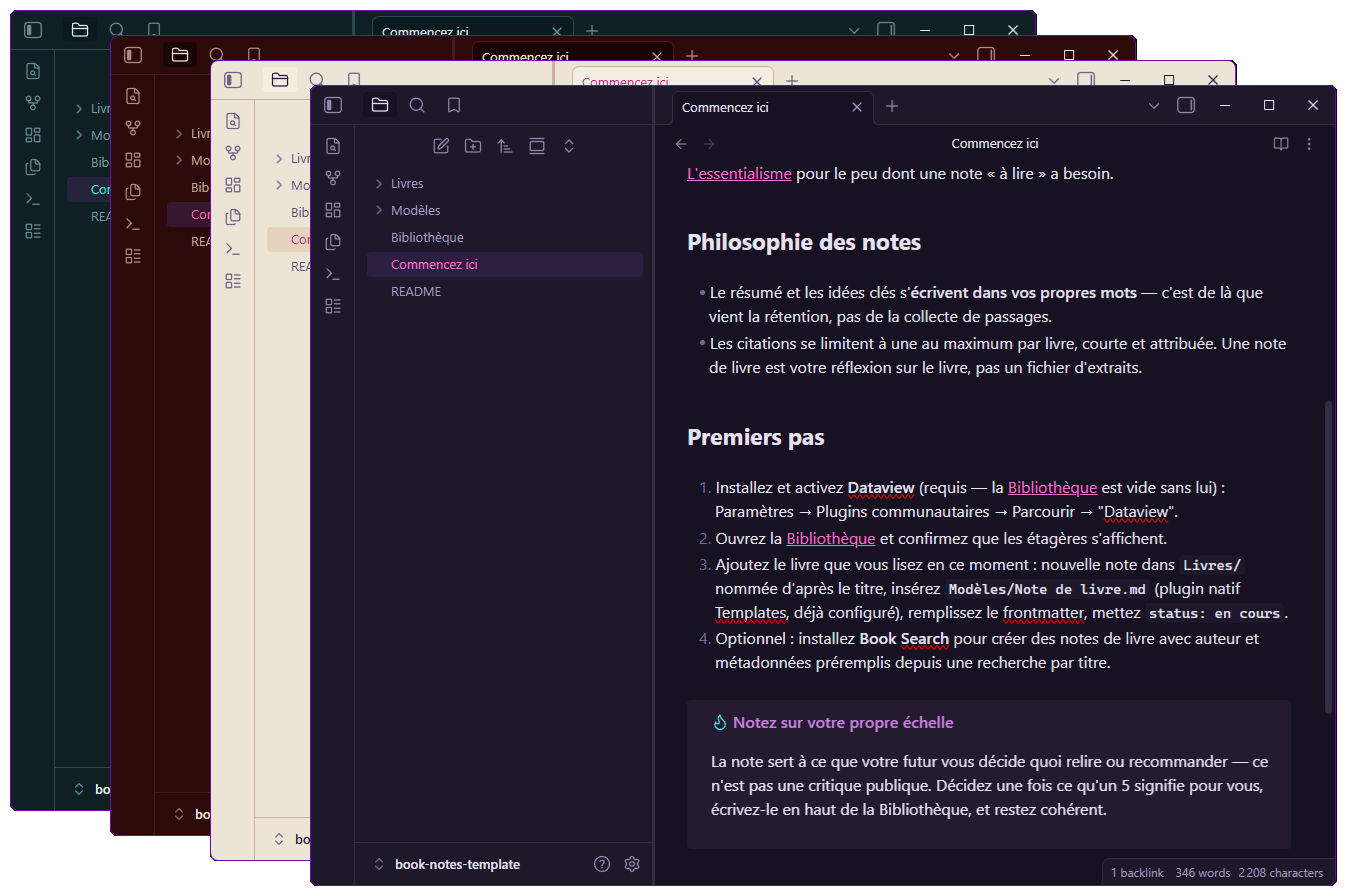Click the New note icon in the file explorer
The height and width of the screenshot is (896, 1347).
[x=441, y=146]
